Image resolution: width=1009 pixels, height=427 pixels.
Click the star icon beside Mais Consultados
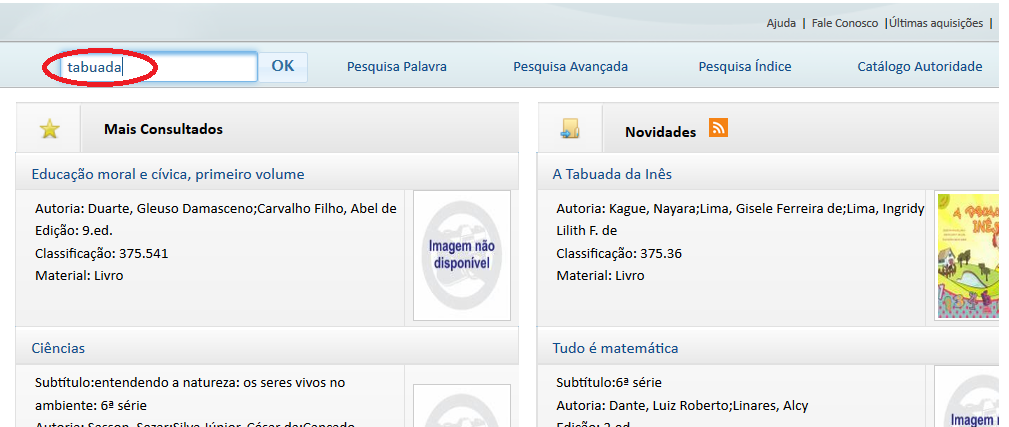pos(49,129)
